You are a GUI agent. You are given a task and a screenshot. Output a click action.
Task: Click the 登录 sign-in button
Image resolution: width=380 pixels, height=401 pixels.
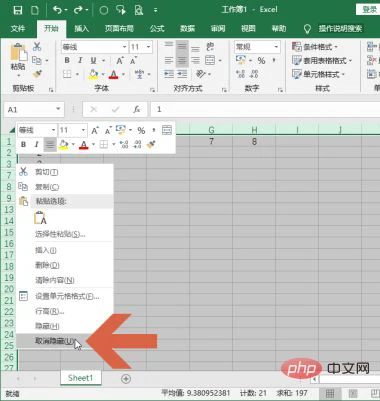(x=369, y=10)
